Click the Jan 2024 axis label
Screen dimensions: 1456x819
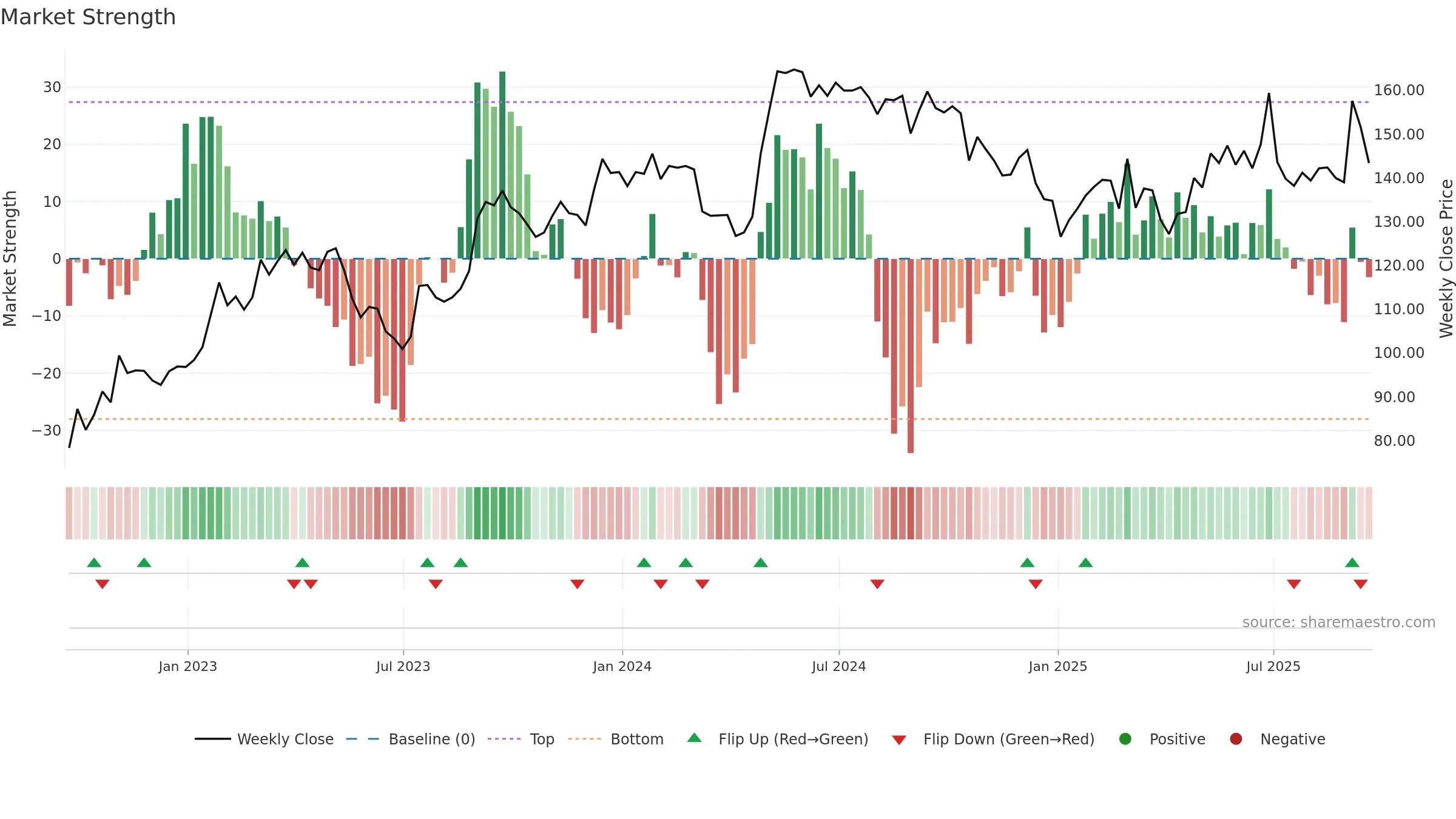click(x=622, y=666)
